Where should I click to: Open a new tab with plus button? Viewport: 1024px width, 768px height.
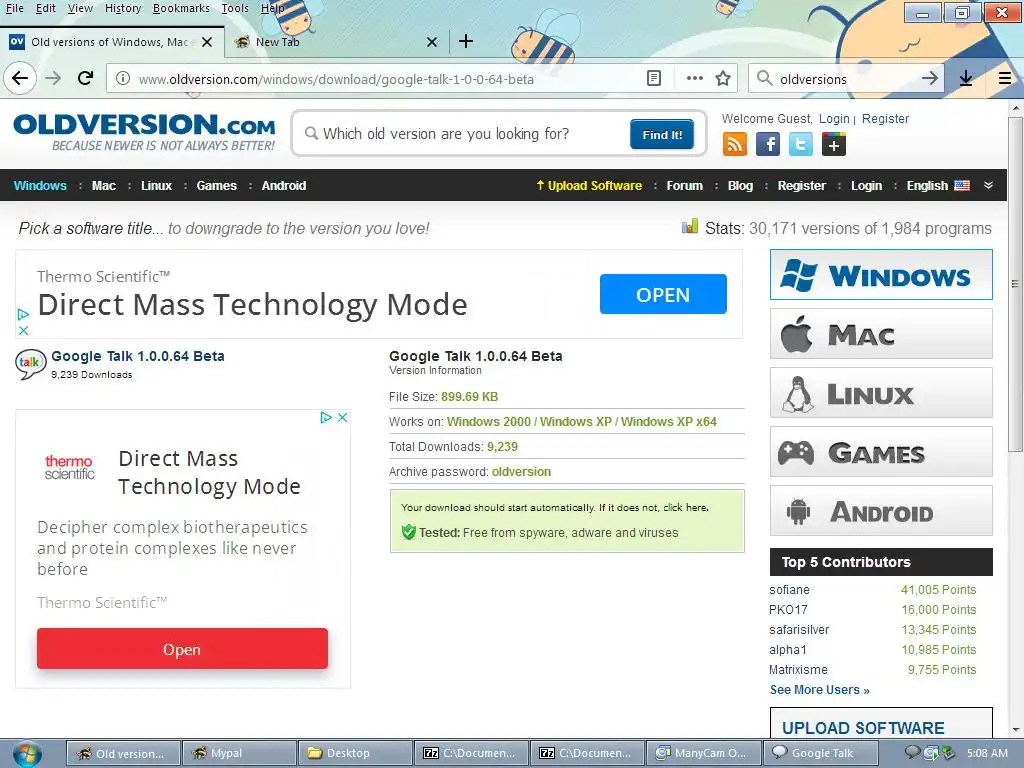[466, 41]
